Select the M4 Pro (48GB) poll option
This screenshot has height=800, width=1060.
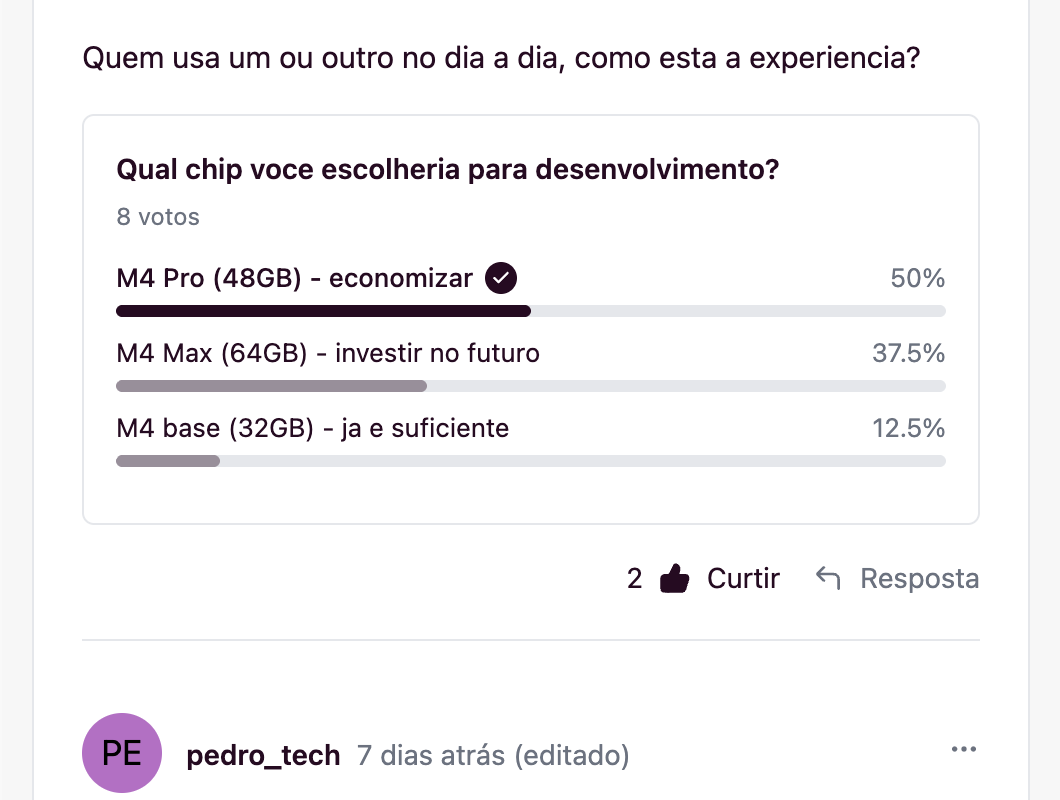coord(294,278)
